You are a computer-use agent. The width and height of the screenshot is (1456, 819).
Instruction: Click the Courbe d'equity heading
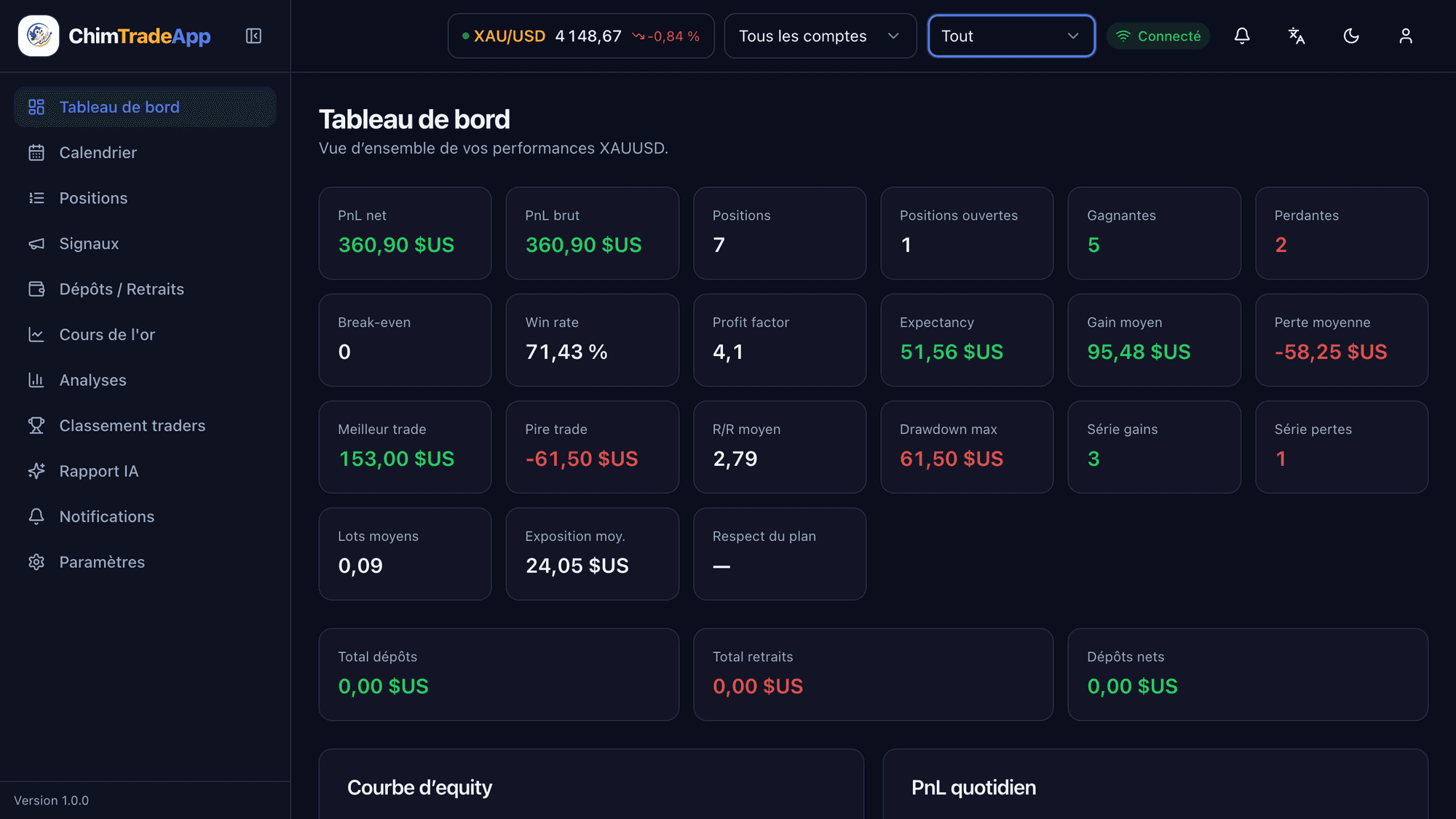(419, 788)
